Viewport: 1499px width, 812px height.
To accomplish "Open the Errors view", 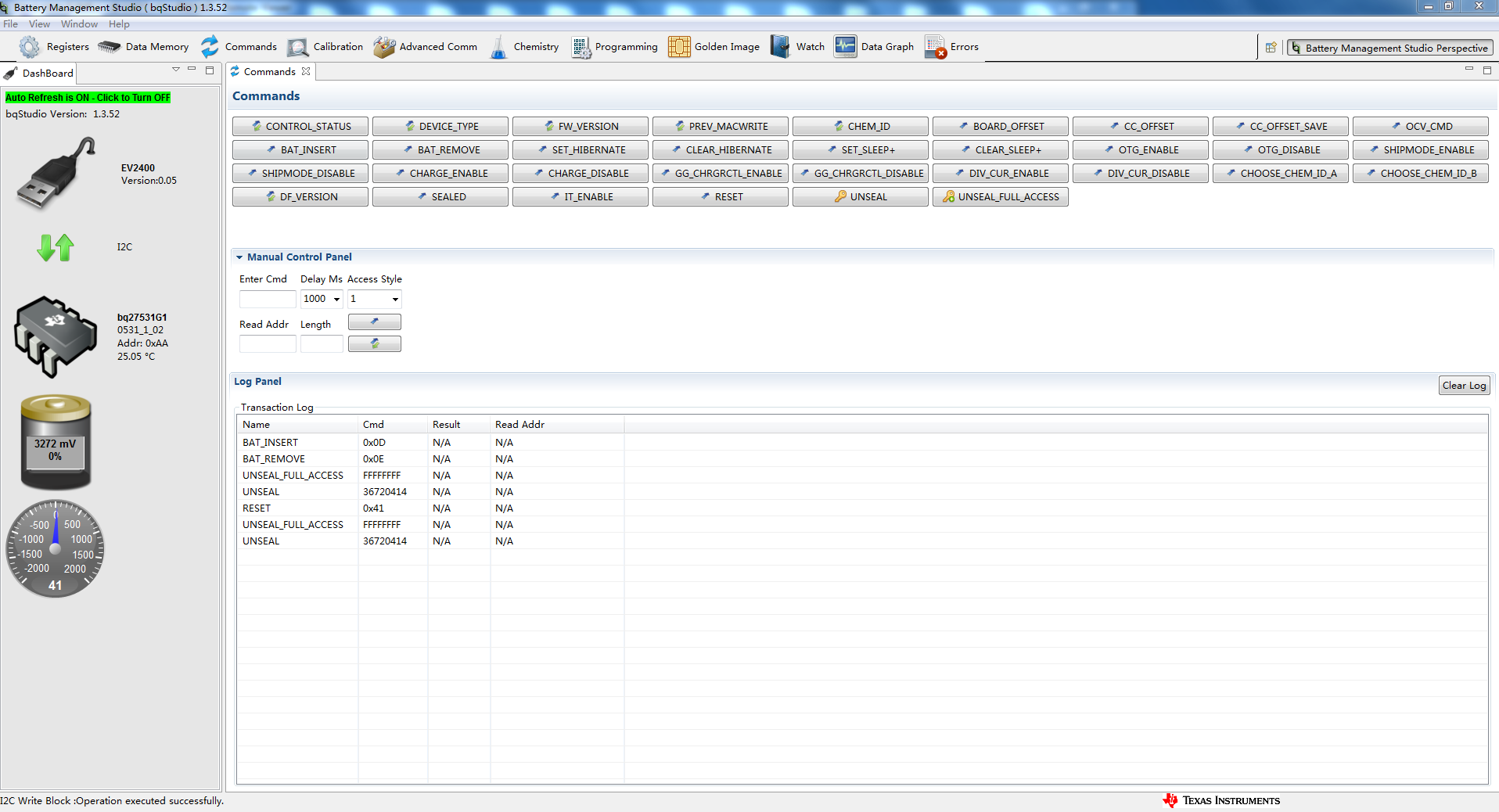I will pos(951,47).
